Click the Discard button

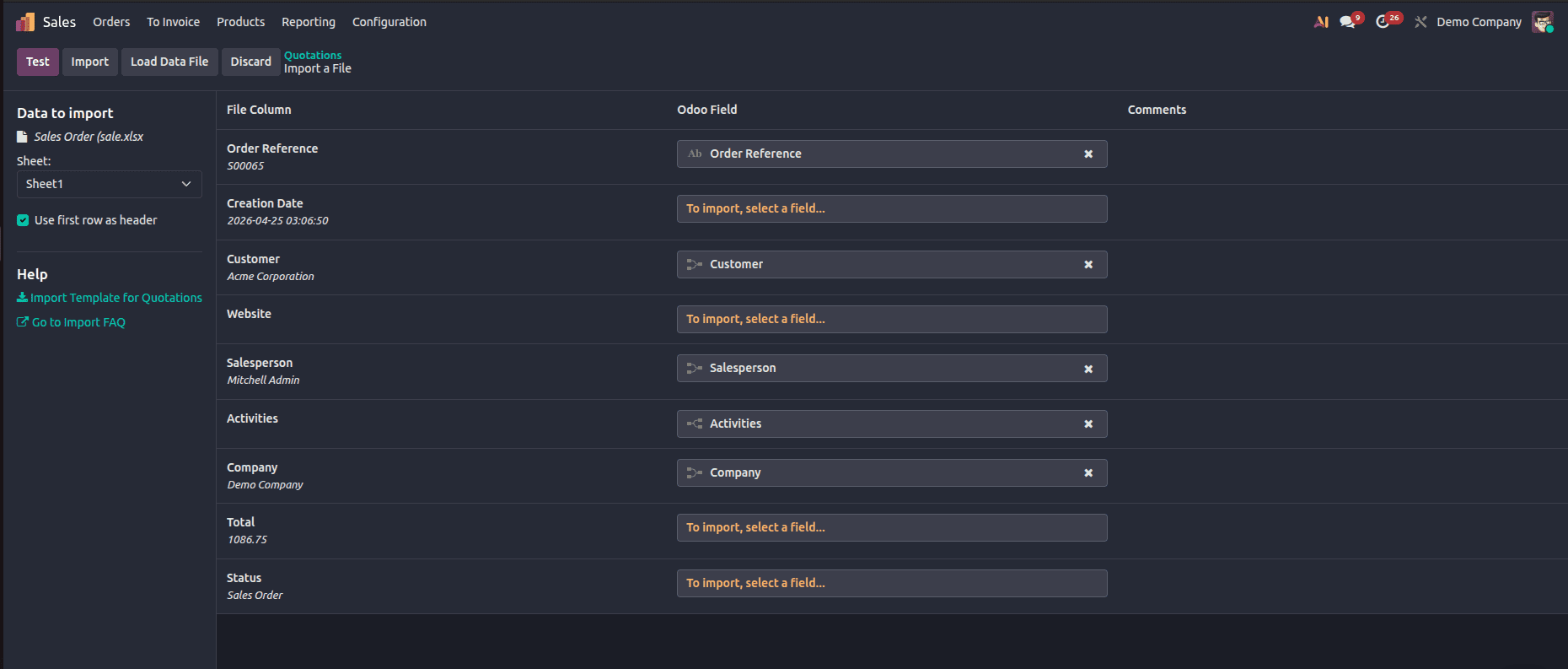[251, 62]
